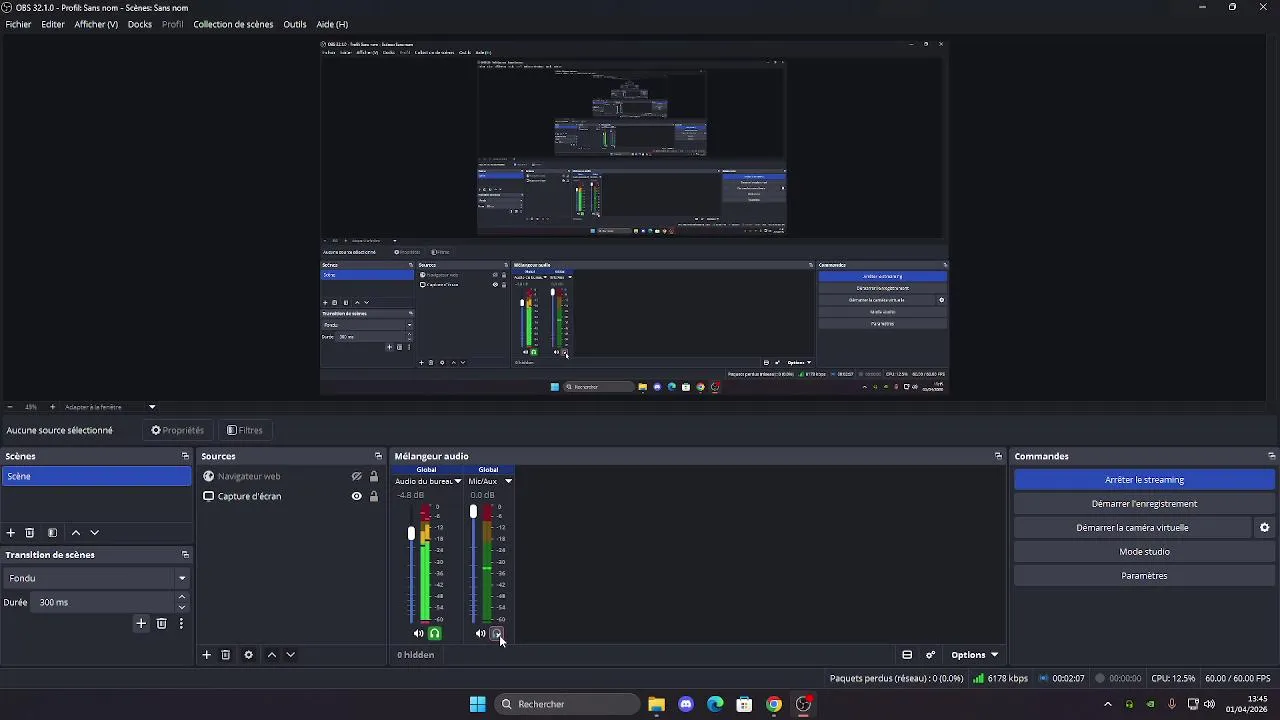Viewport: 1280px width, 720px height.
Task: Open advanced audio properties gears icon
Action: click(x=931, y=655)
